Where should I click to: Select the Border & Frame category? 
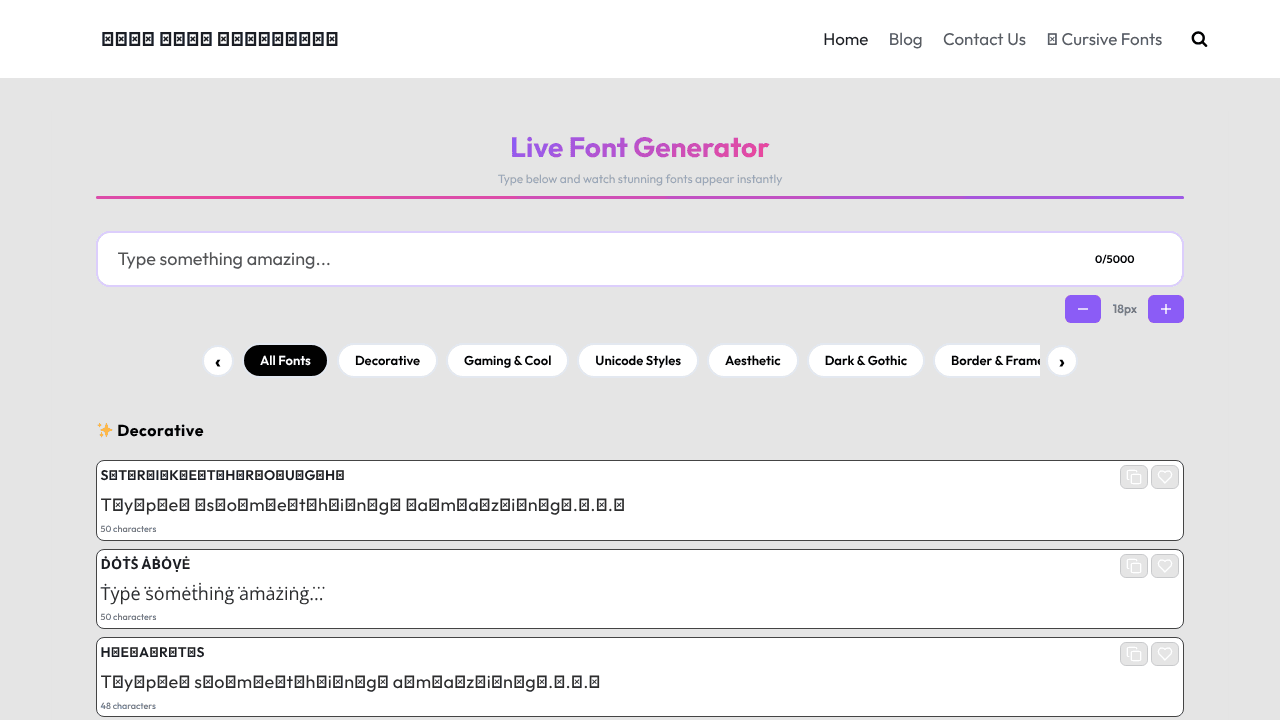[988, 361]
